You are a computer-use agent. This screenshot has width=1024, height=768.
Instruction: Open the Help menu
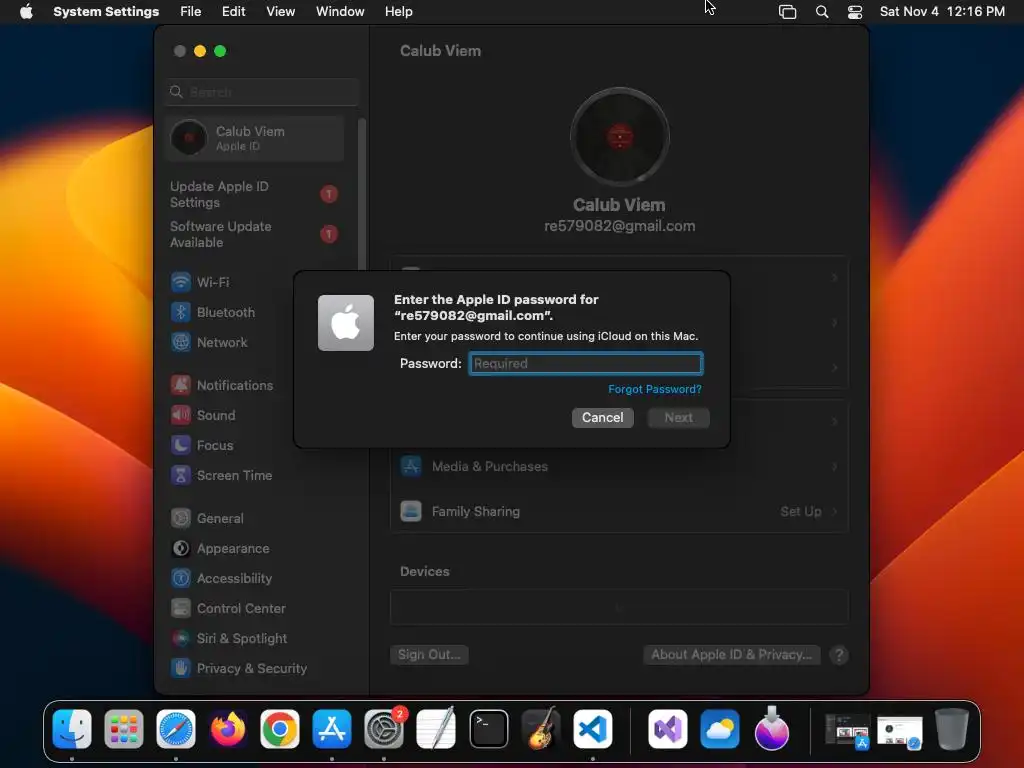tap(398, 11)
